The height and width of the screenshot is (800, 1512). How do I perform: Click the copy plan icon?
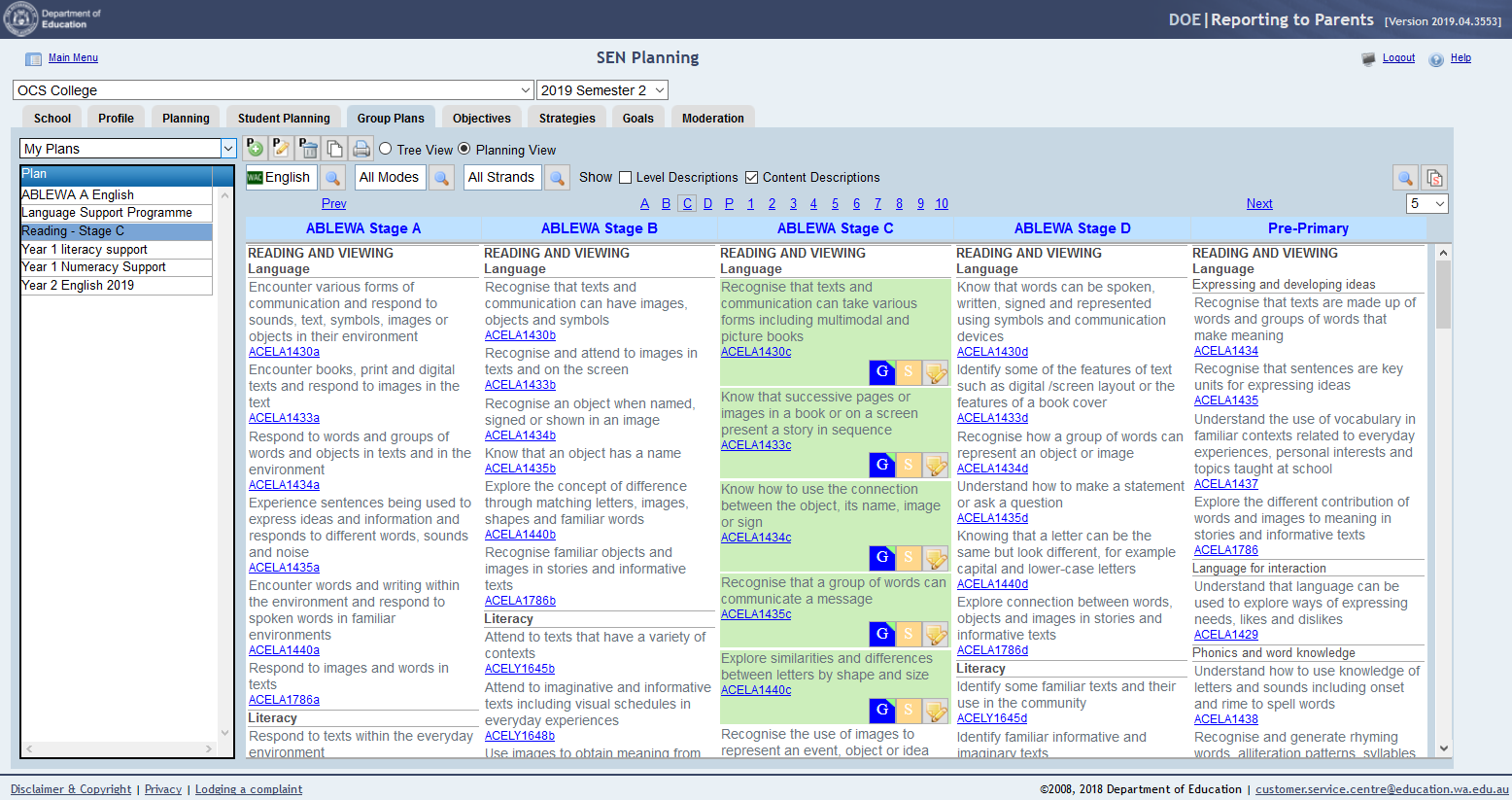[334, 149]
